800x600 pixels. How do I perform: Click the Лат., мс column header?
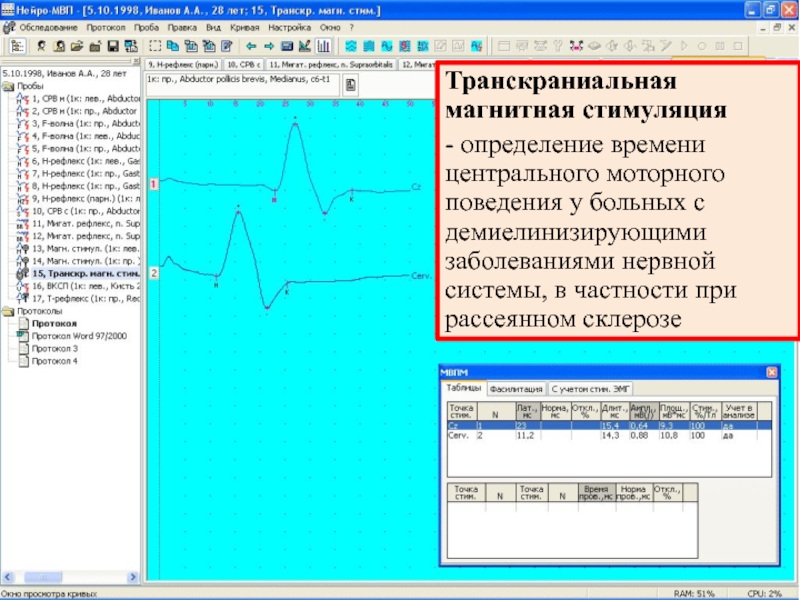coord(527,411)
